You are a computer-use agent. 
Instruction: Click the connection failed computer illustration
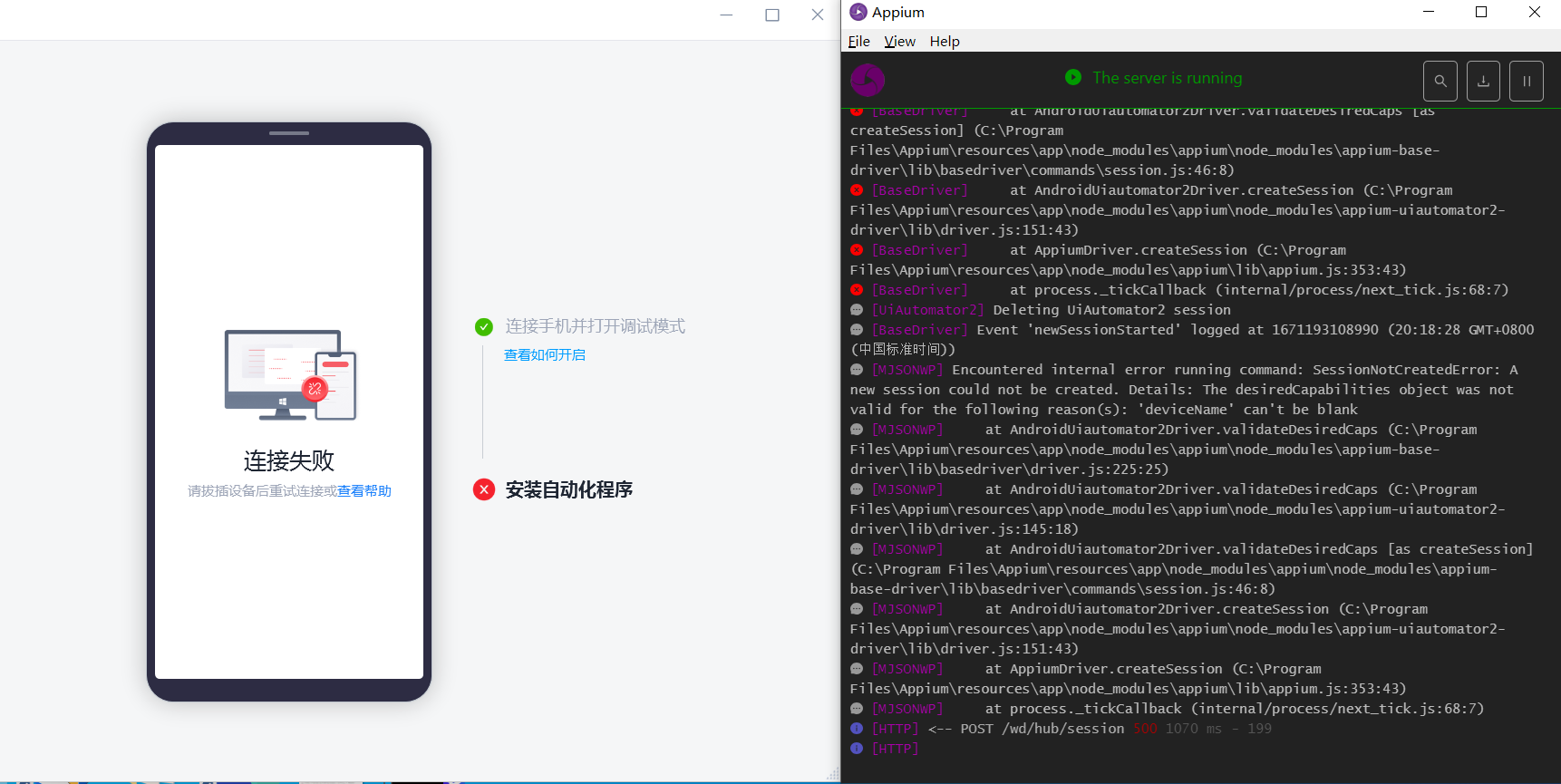click(x=290, y=375)
